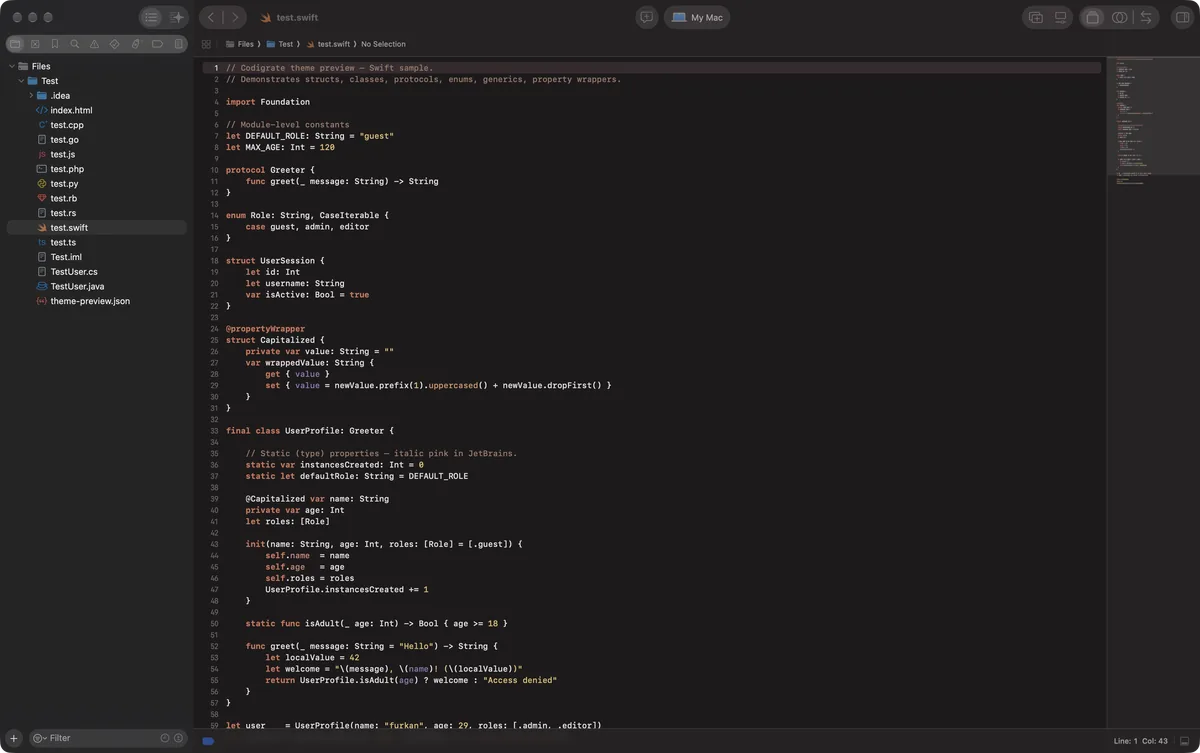This screenshot has height=753, width=1200.
Task: Open the No Selection breadcrumb menu
Action: (384, 44)
